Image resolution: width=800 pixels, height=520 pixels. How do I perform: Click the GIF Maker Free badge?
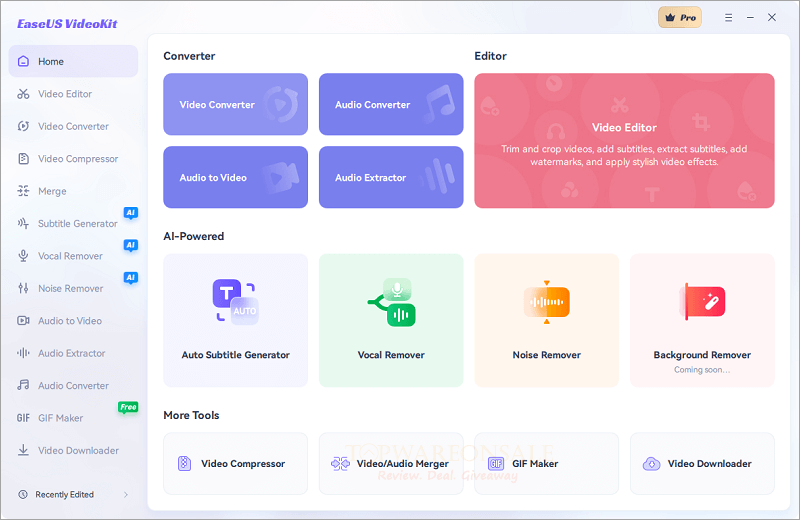(128, 407)
